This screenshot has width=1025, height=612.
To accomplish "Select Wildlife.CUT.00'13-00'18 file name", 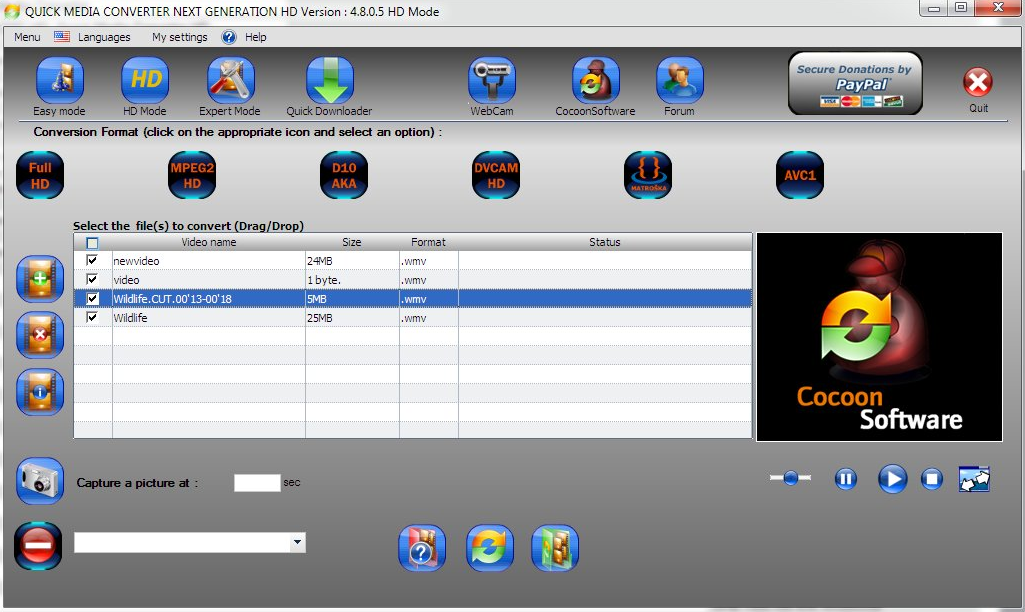I will click(x=173, y=299).
